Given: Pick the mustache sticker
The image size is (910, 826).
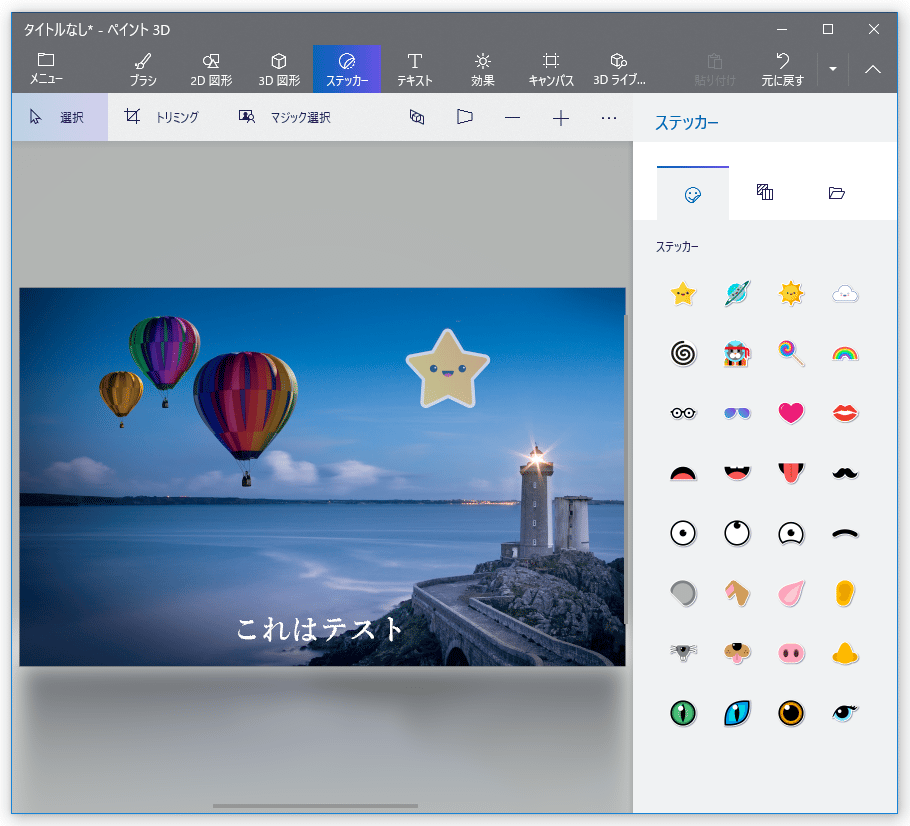Looking at the screenshot, I should tap(845, 473).
